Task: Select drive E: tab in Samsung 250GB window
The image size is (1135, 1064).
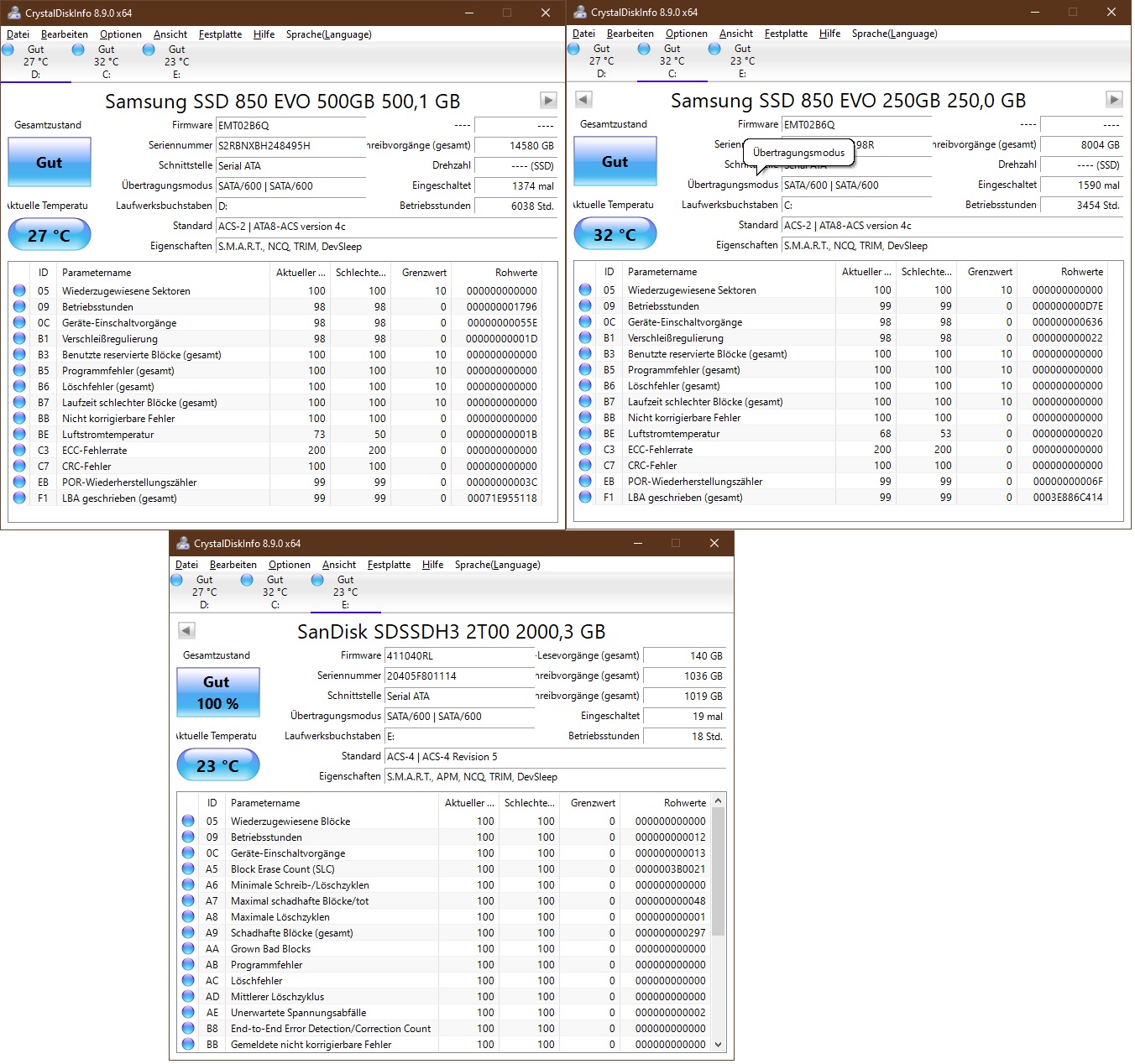Action: [x=743, y=60]
